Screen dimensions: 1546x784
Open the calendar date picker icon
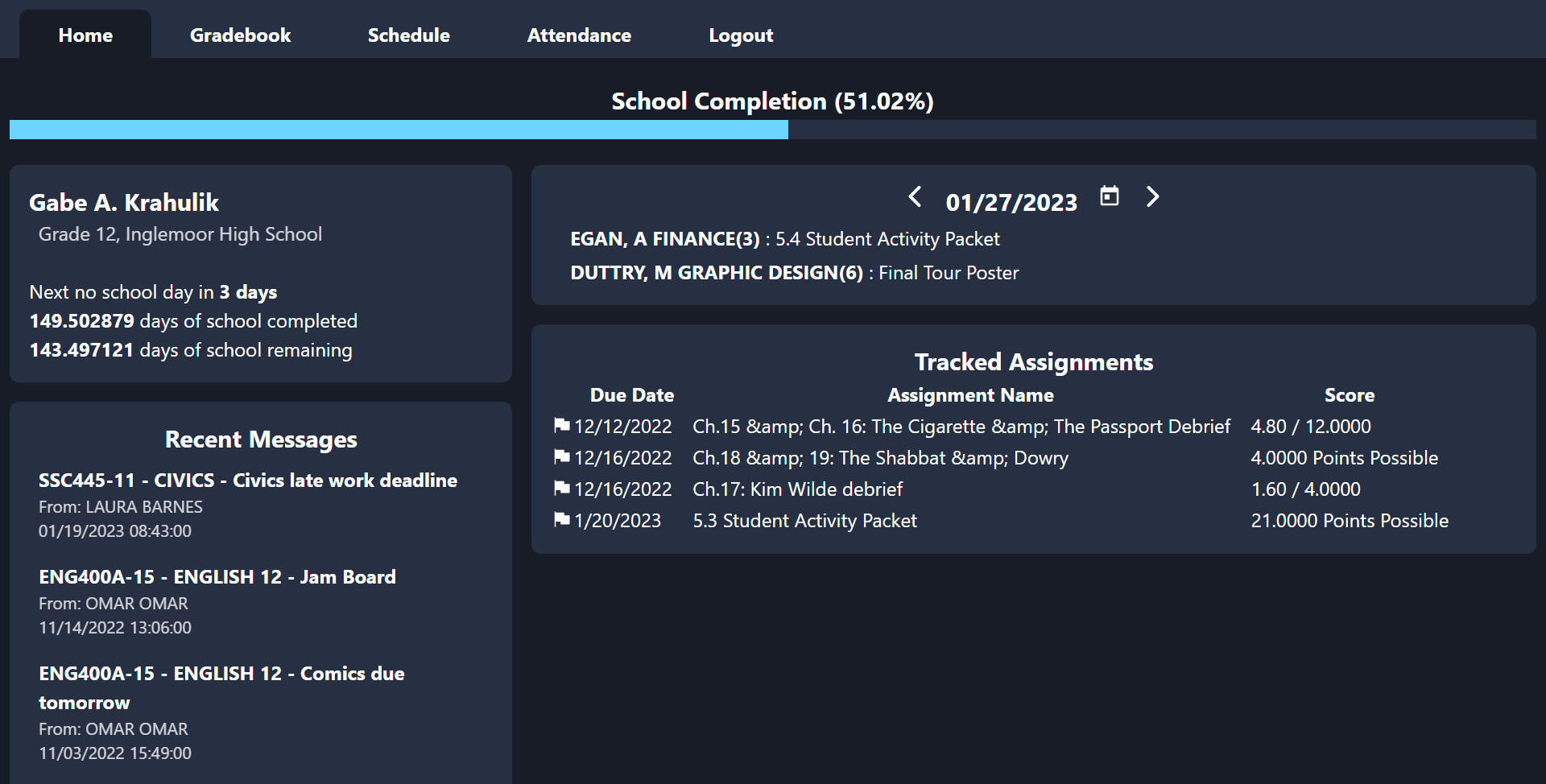click(1110, 196)
